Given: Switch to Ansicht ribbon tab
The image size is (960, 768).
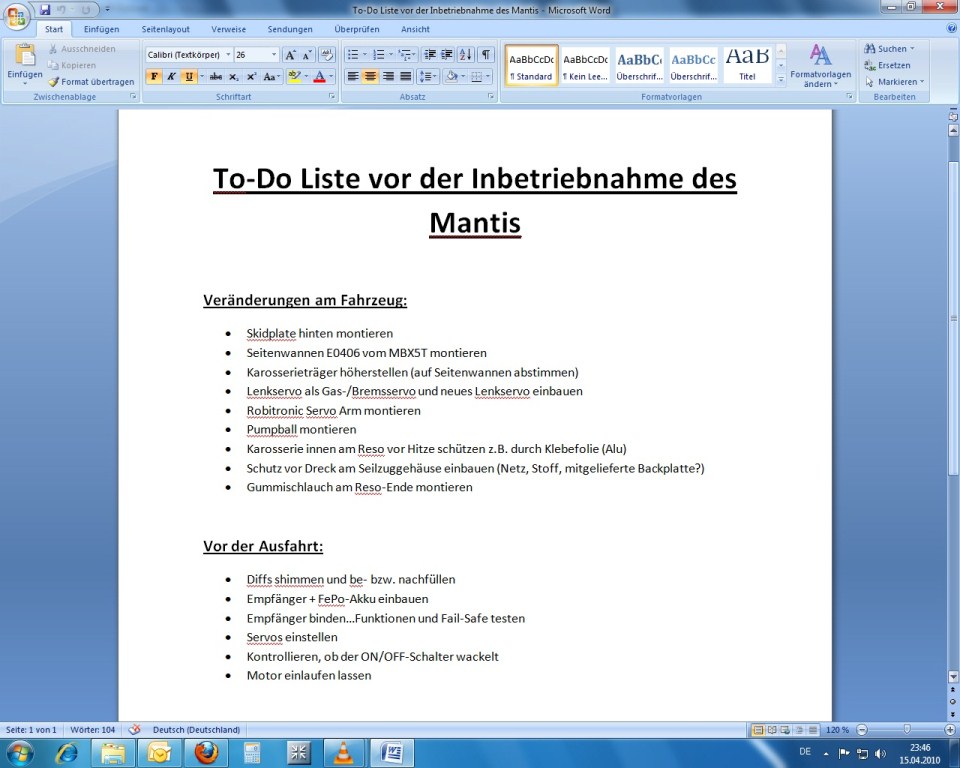Looking at the screenshot, I should 415,29.
